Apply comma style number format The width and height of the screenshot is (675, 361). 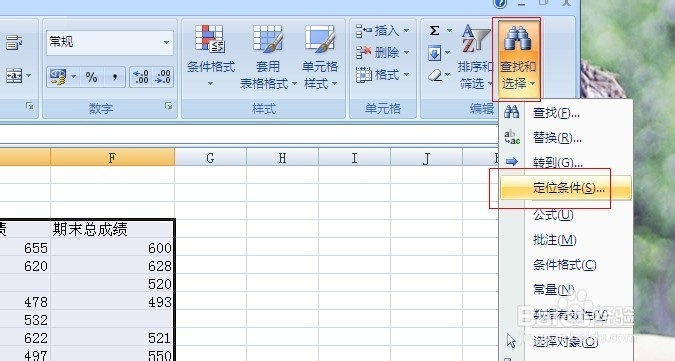pyautogui.click(x=115, y=77)
